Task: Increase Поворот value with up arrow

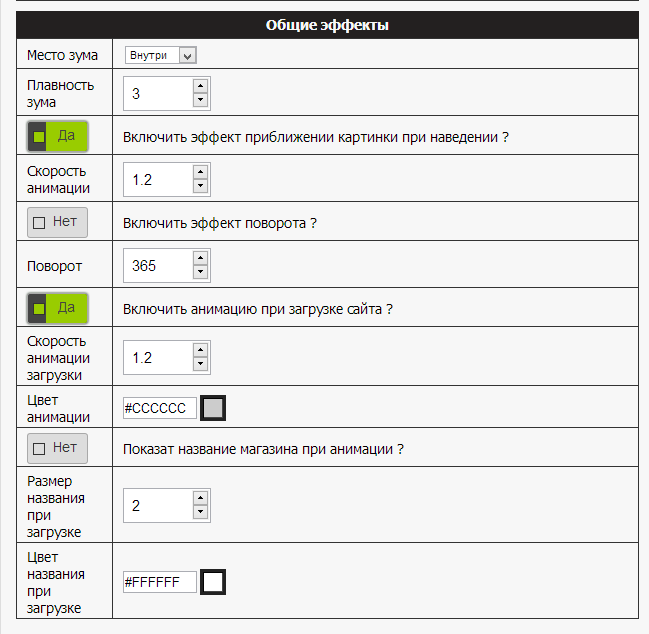Action: coord(200,258)
